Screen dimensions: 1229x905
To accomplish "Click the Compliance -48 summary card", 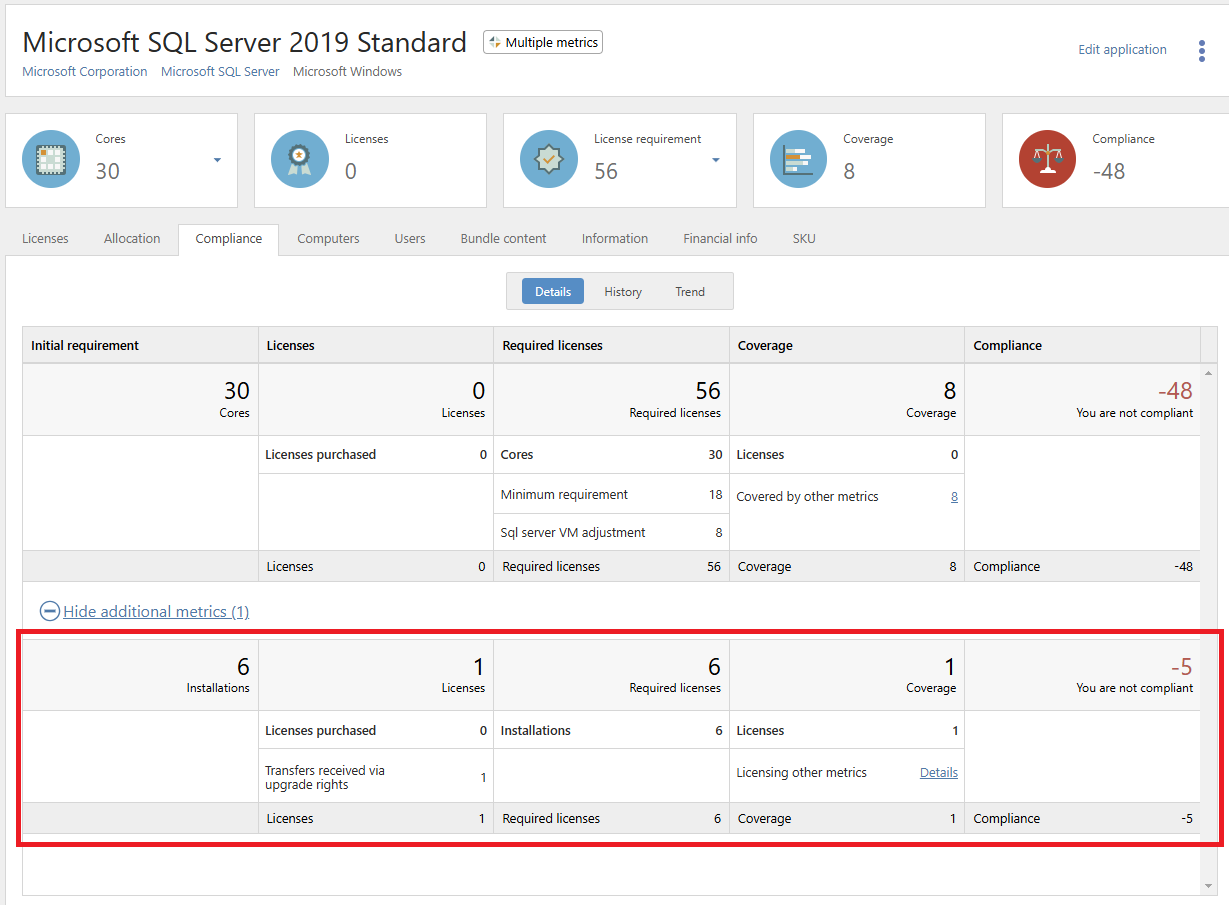I will click(1116, 160).
